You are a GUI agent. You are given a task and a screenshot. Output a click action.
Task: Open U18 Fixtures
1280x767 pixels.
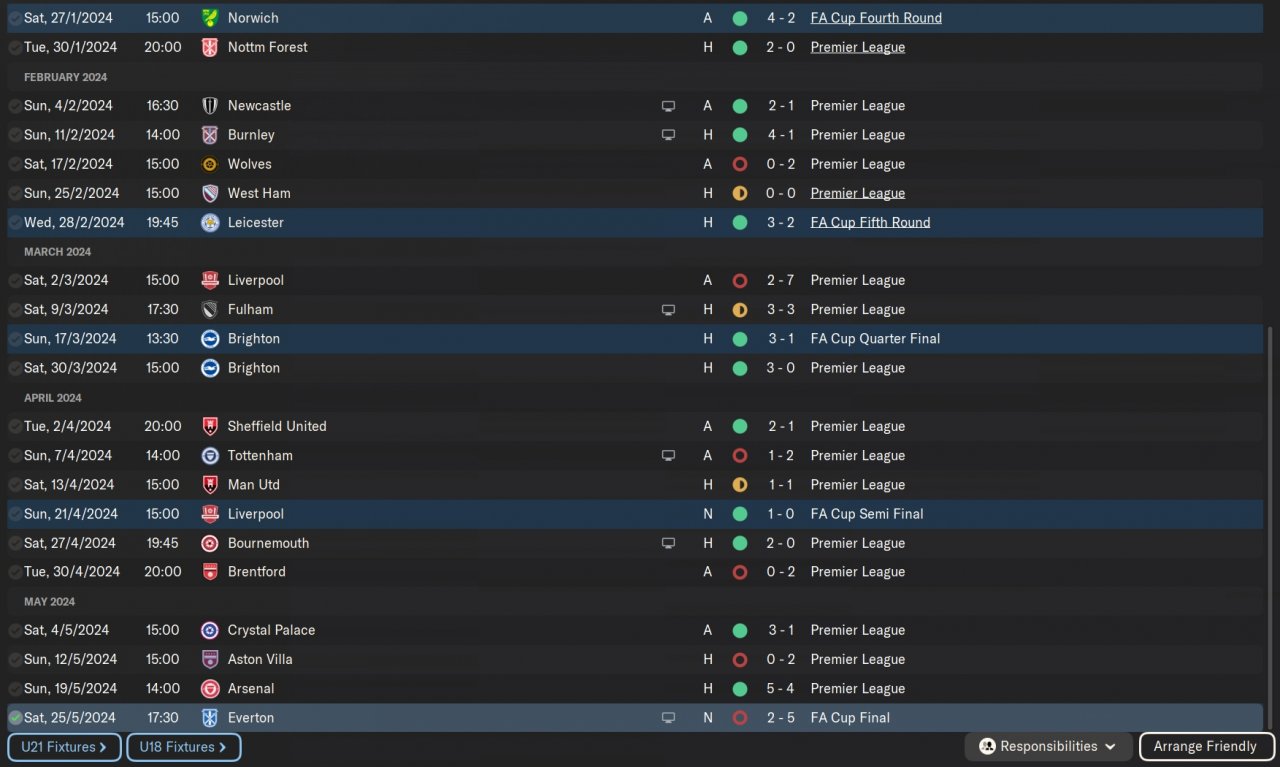click(x=183, y=747)
